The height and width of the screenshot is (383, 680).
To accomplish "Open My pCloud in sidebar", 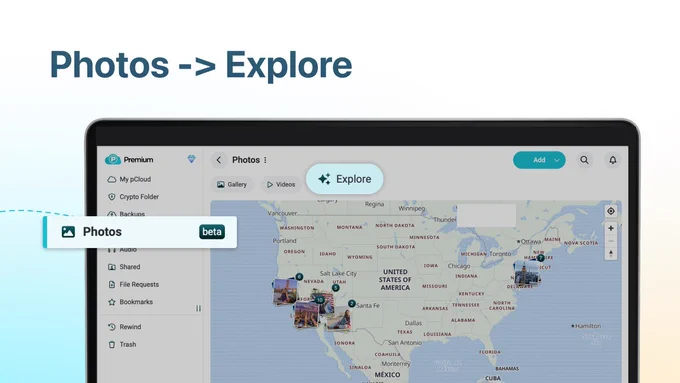I will (x=135, y=179).
